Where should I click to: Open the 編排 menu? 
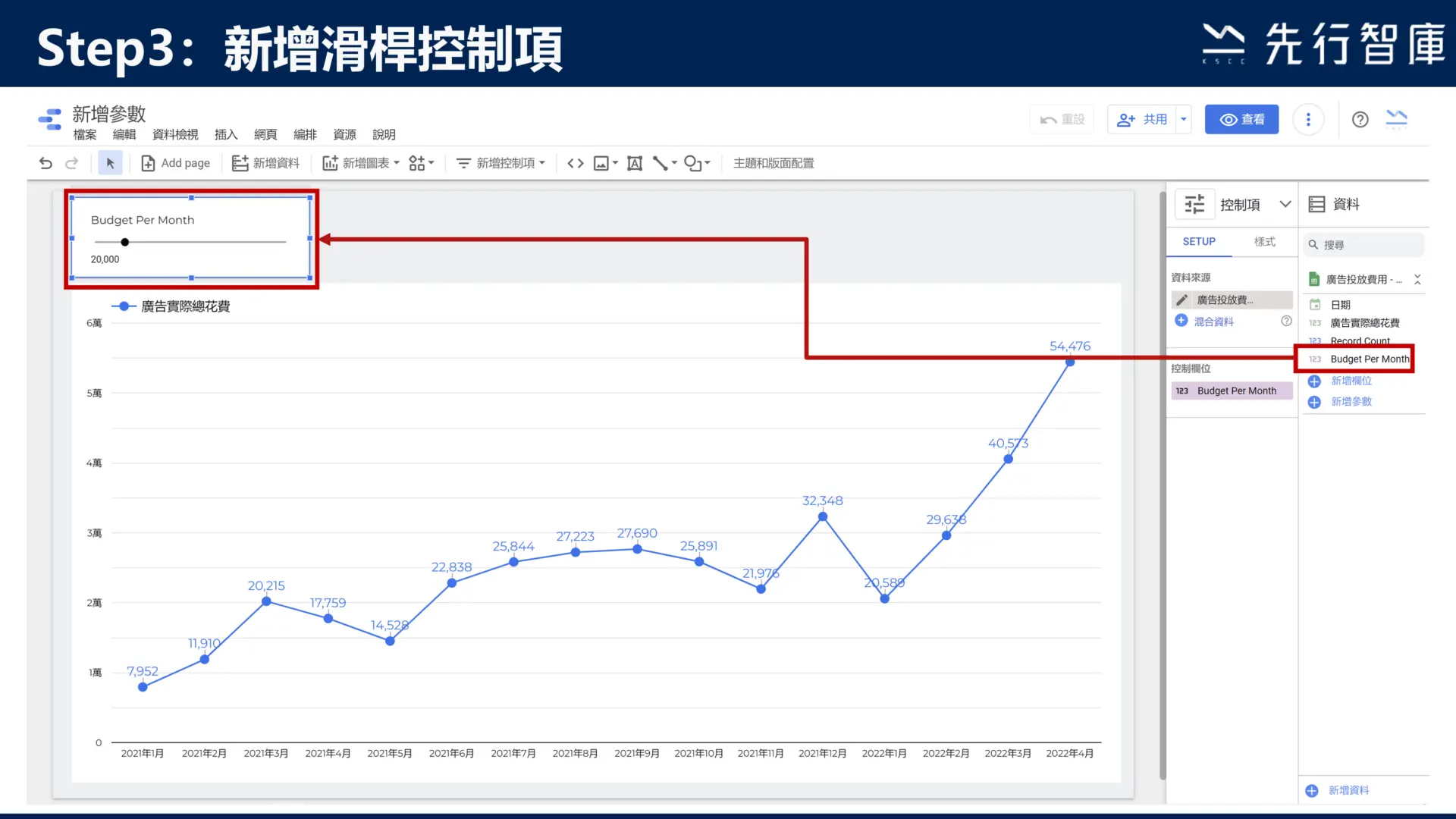click(x=305, y=134)
